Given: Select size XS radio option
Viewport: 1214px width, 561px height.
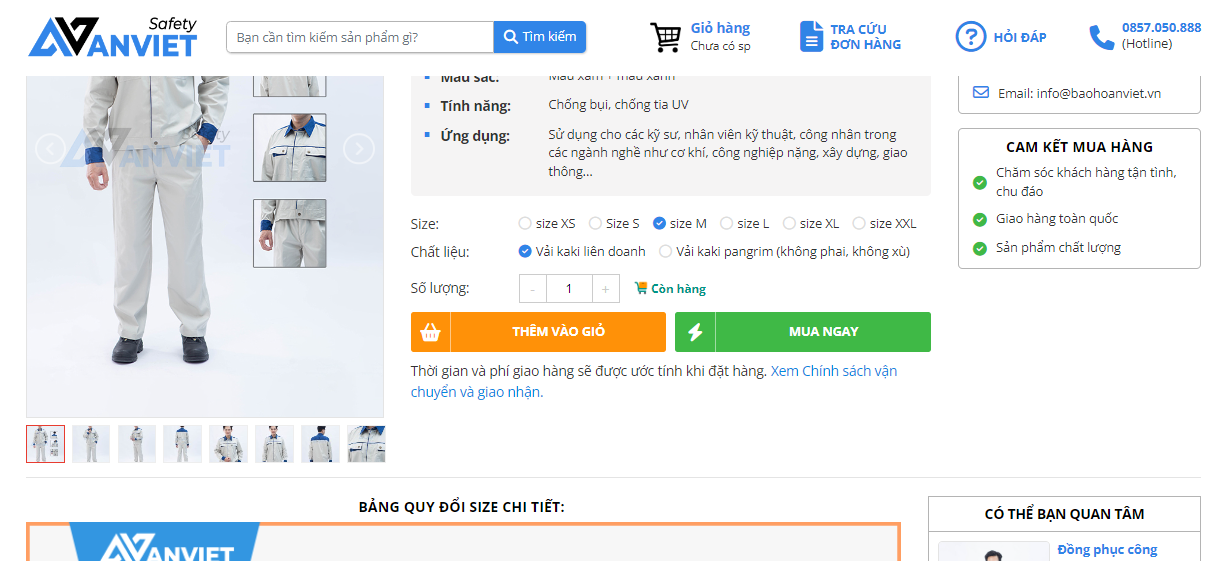Looking at the screenshot, I should pos(525,224).
